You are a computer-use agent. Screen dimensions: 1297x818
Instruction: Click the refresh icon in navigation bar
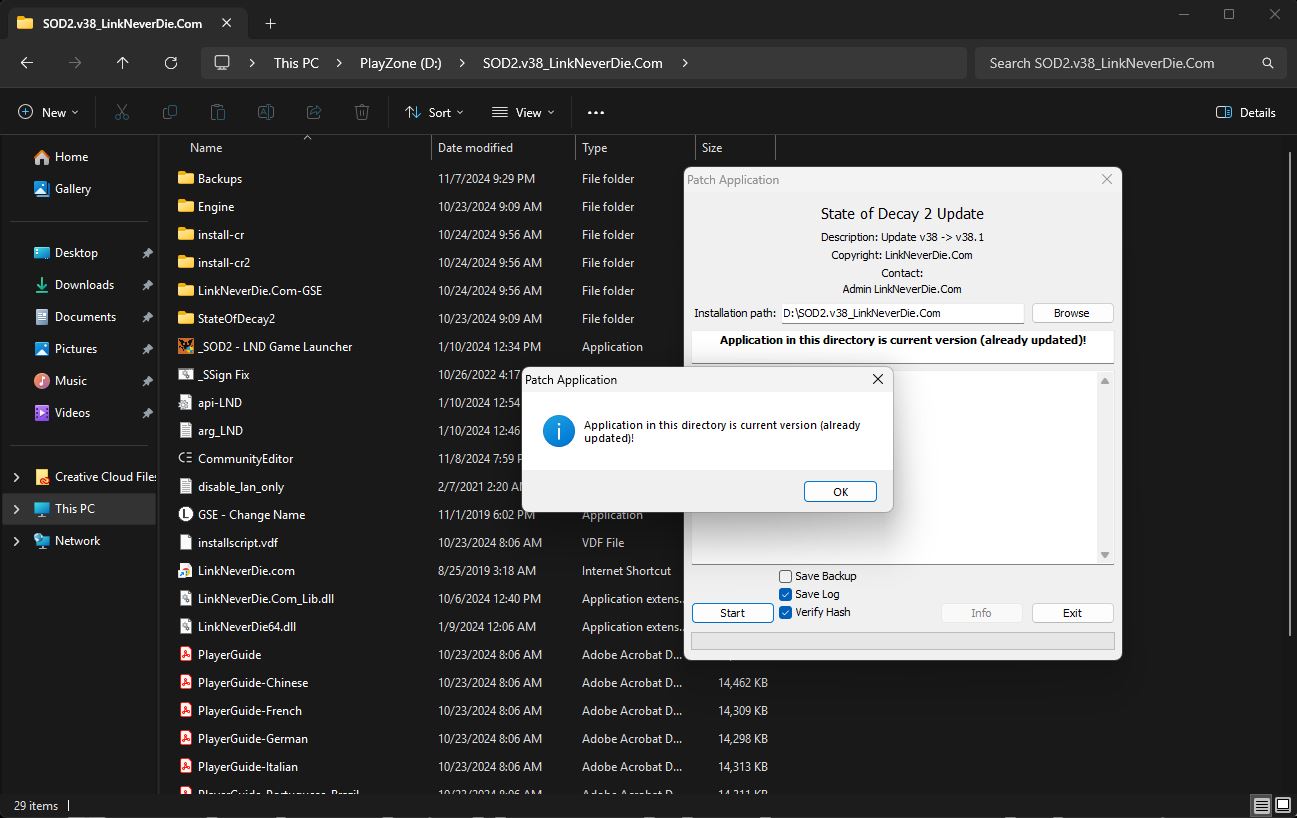(x=171, y=63)
